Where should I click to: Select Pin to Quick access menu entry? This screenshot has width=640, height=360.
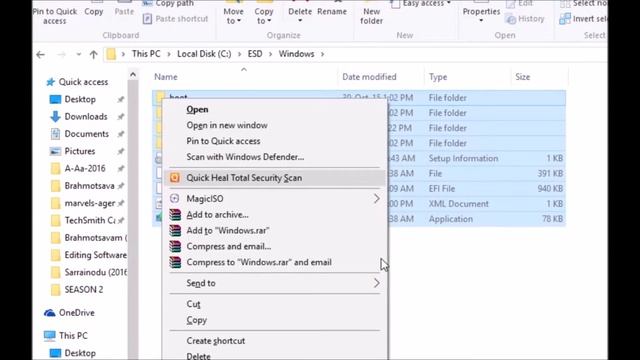223,141
